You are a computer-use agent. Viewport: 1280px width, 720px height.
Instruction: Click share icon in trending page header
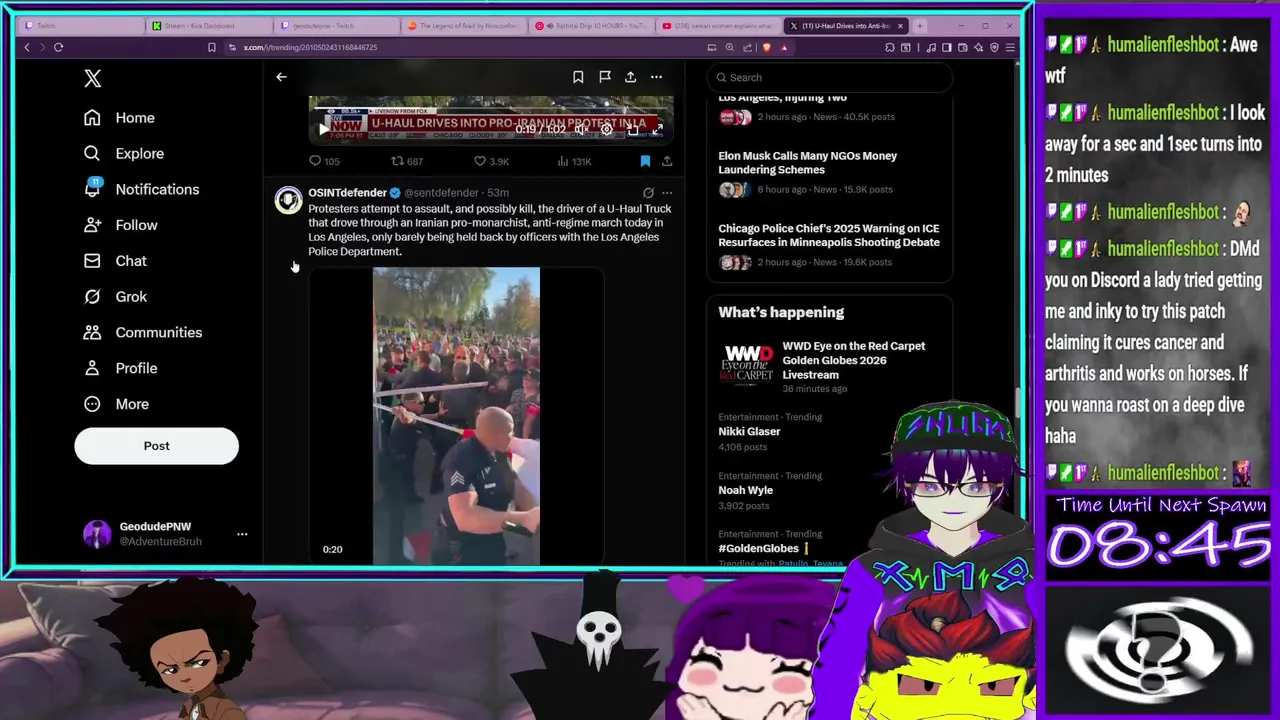pos(630,77)
